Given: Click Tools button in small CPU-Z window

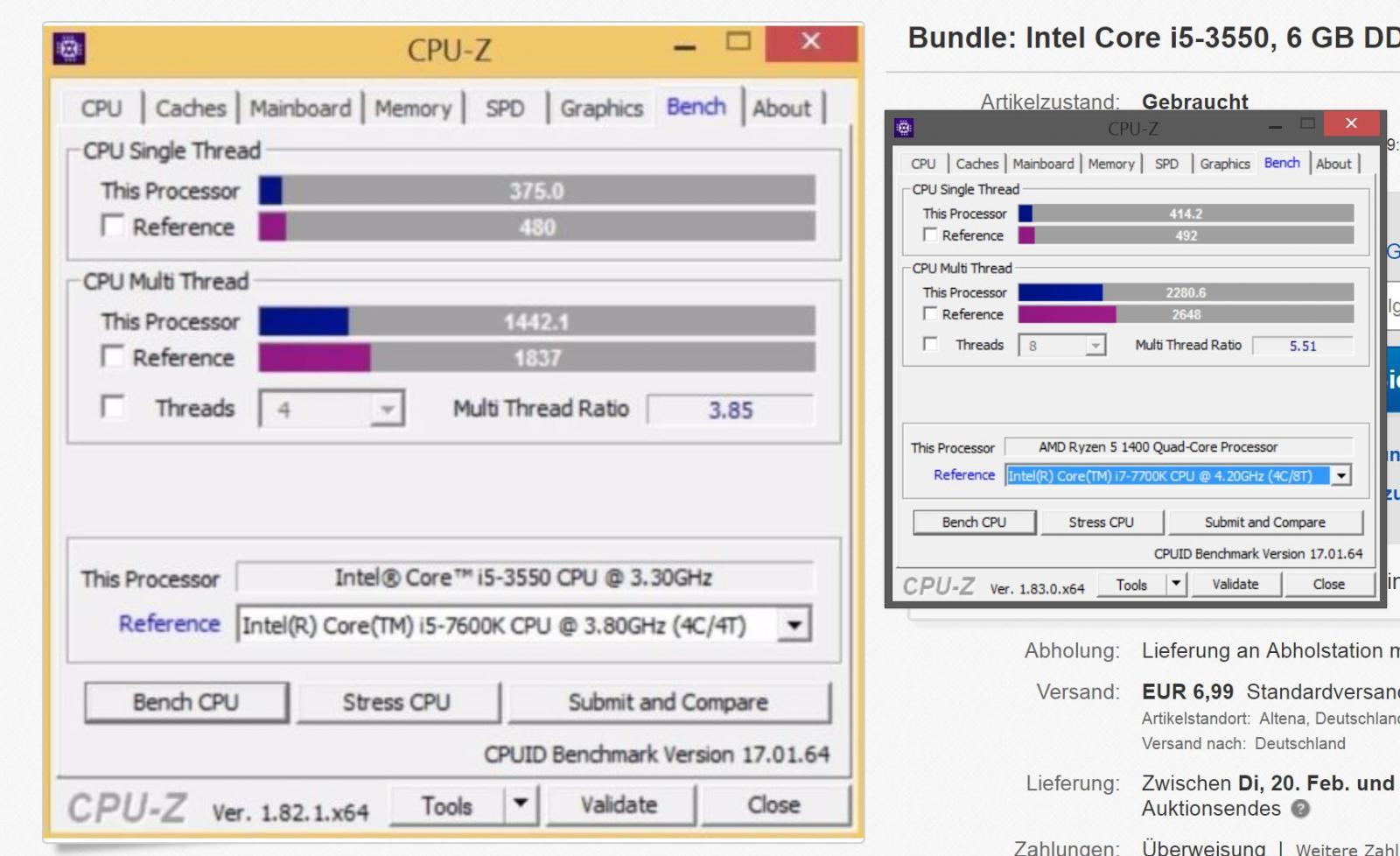Looking at the screenshot, I should click(x=1131, y=584).
